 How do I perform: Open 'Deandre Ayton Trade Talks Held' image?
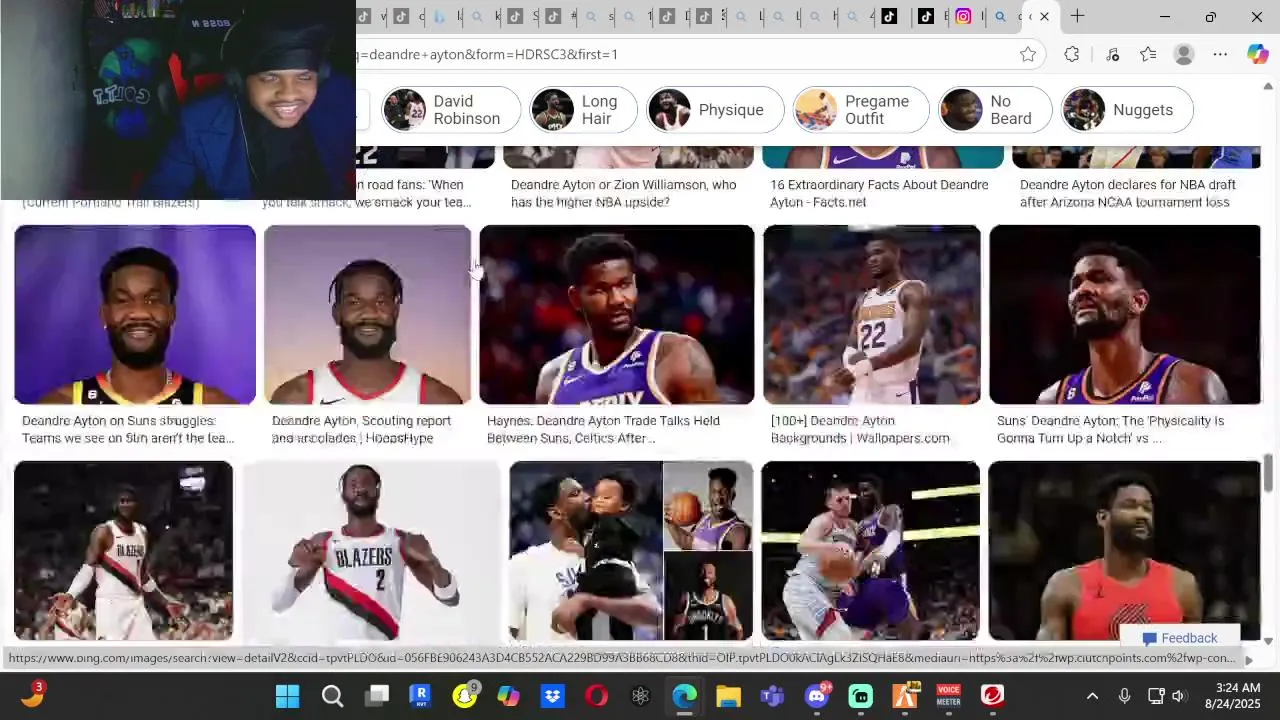(x=616, y=314)
